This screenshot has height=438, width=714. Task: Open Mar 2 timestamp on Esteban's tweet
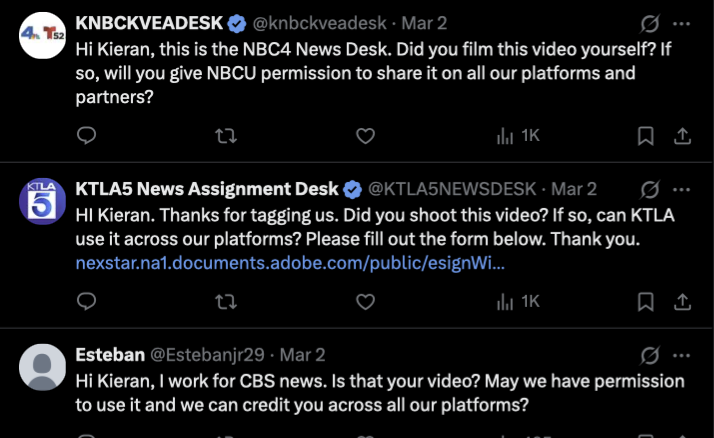point(302,355)
